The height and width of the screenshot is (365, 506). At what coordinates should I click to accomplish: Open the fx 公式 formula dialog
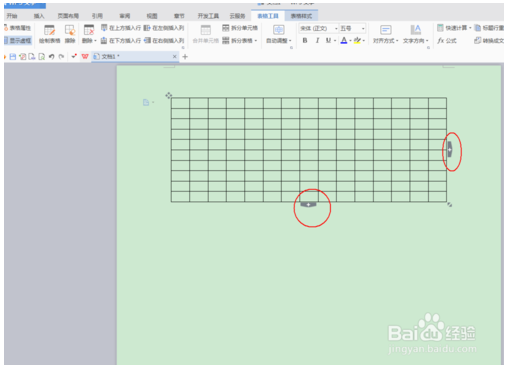447,41
